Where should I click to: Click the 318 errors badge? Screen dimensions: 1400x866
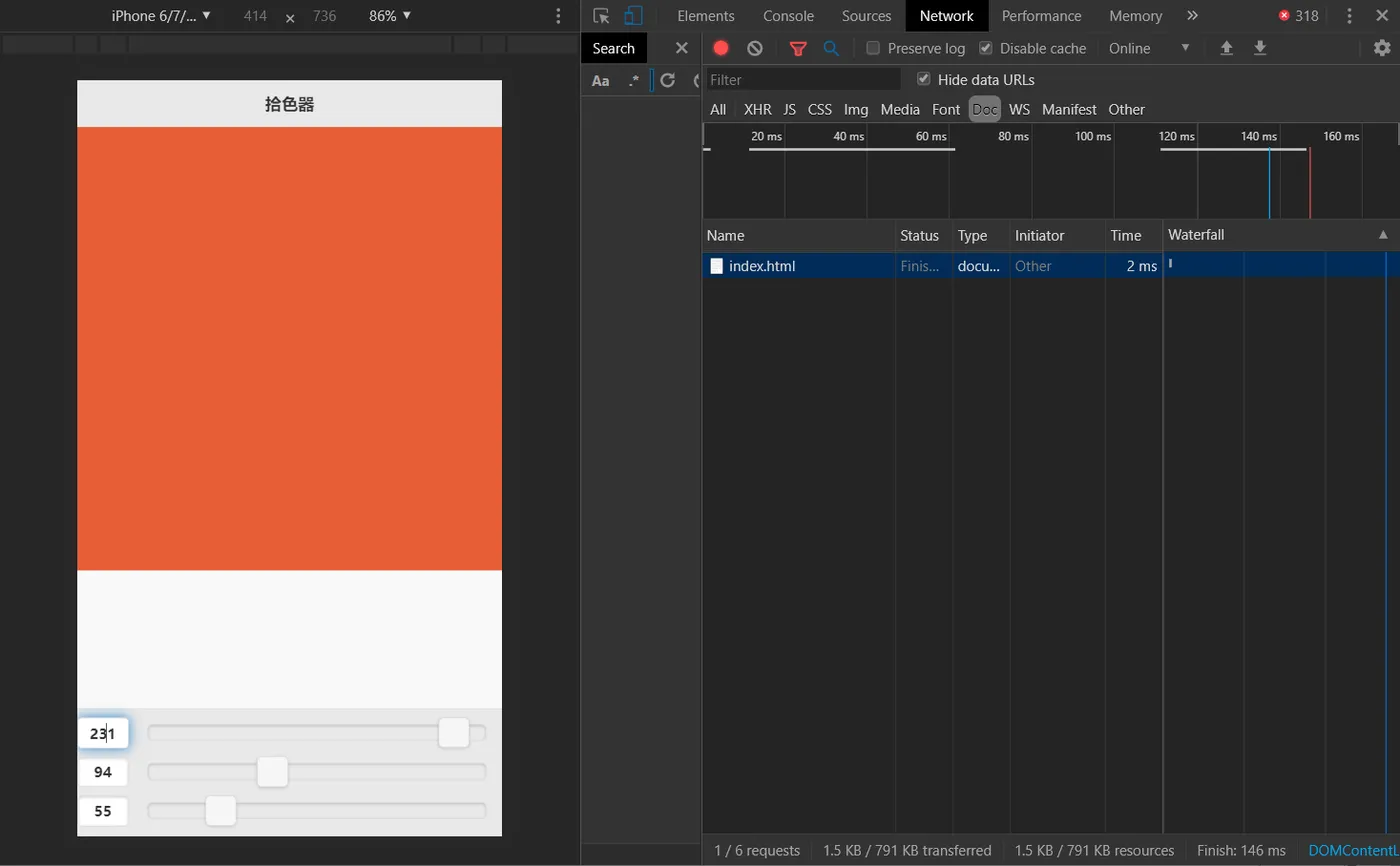coord(1298,16)
